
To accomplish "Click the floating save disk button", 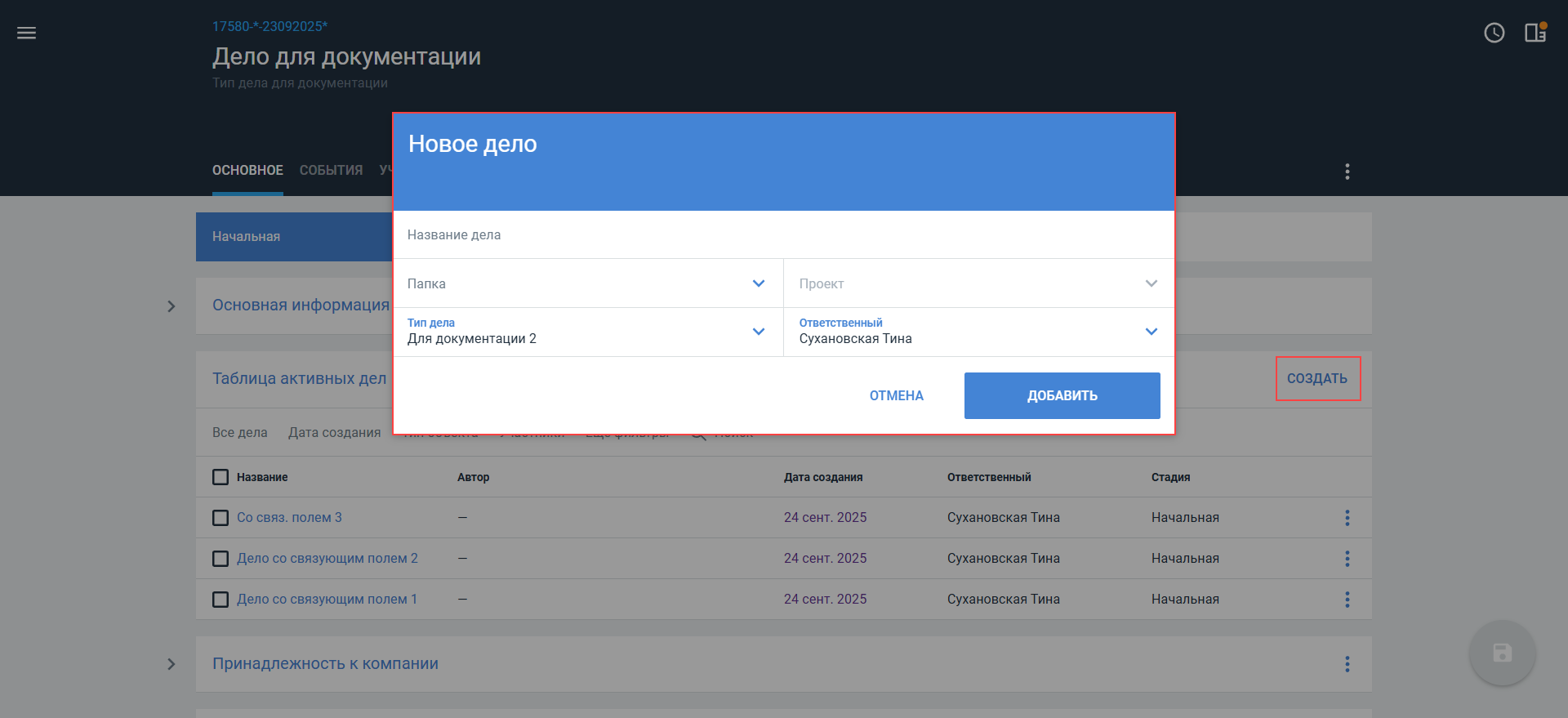I will pos(1502,653).
